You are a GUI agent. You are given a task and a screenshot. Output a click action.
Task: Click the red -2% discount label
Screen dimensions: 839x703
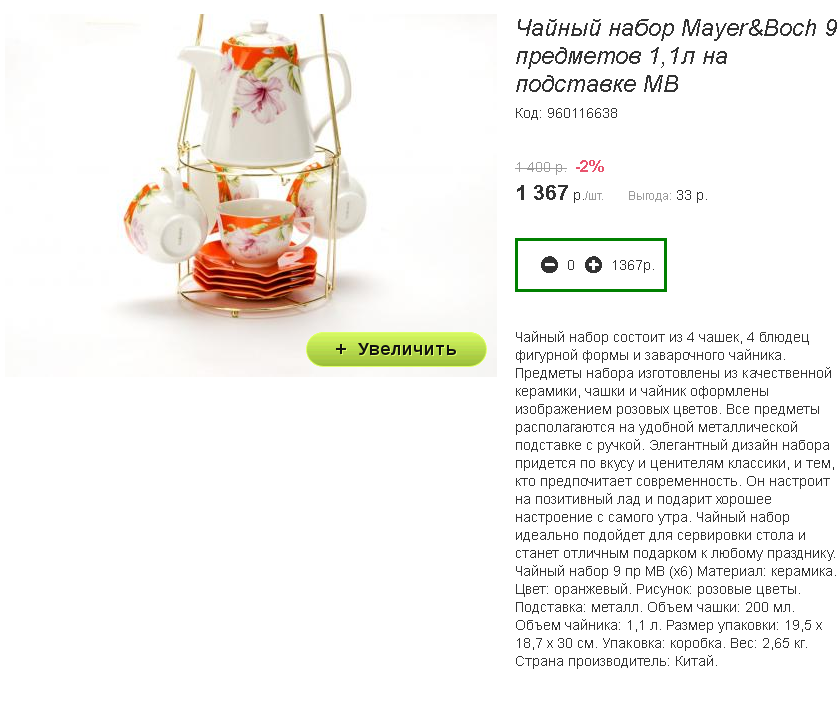click(x=590, y=167)
